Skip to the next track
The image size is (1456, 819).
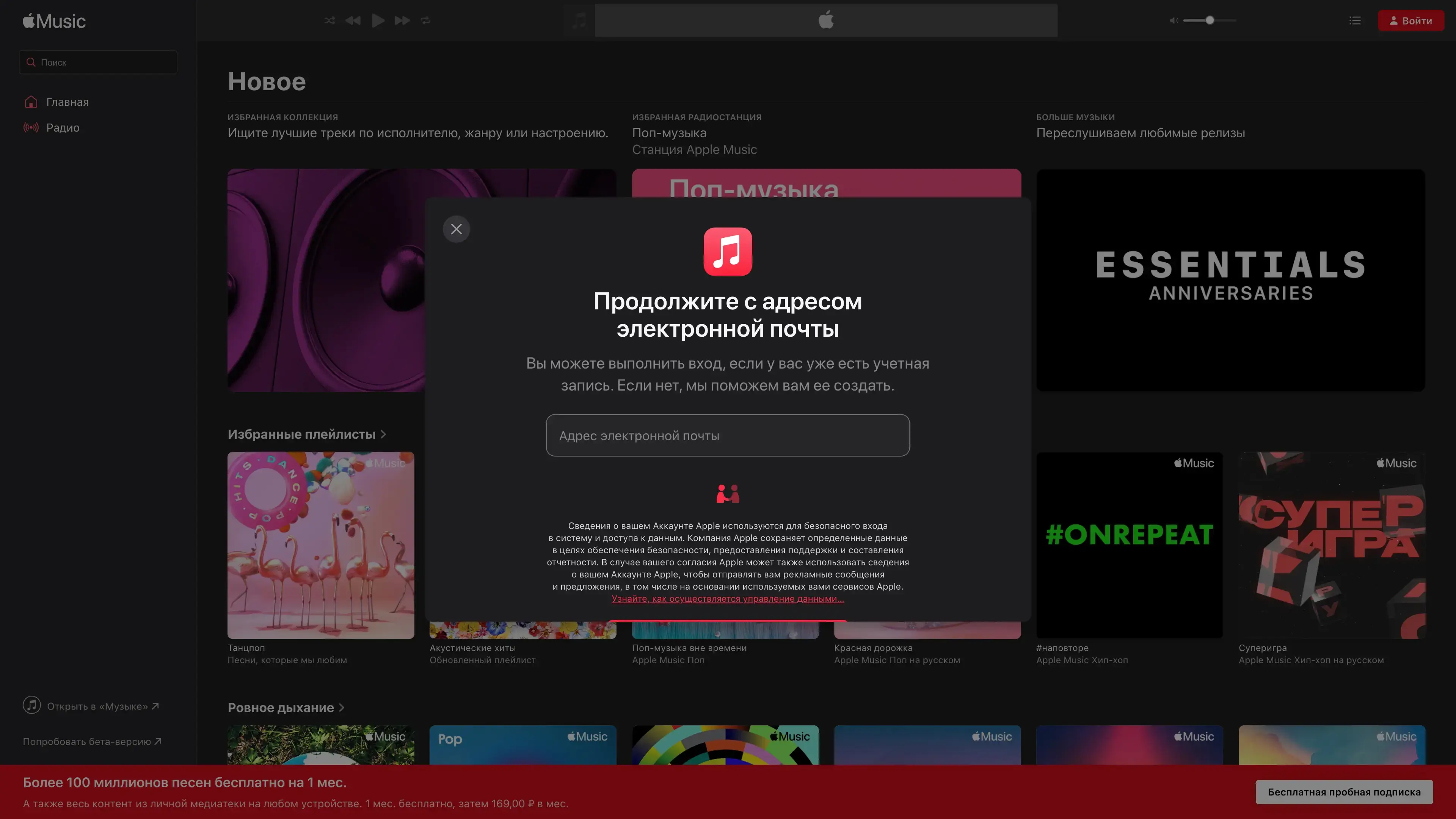click(402, 21)
